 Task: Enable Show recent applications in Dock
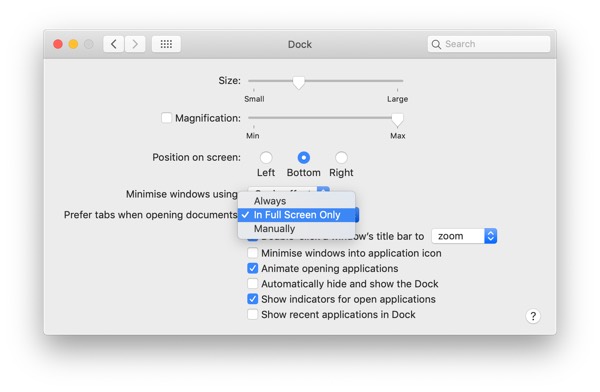pyautogui.click(x=253, y=314)
